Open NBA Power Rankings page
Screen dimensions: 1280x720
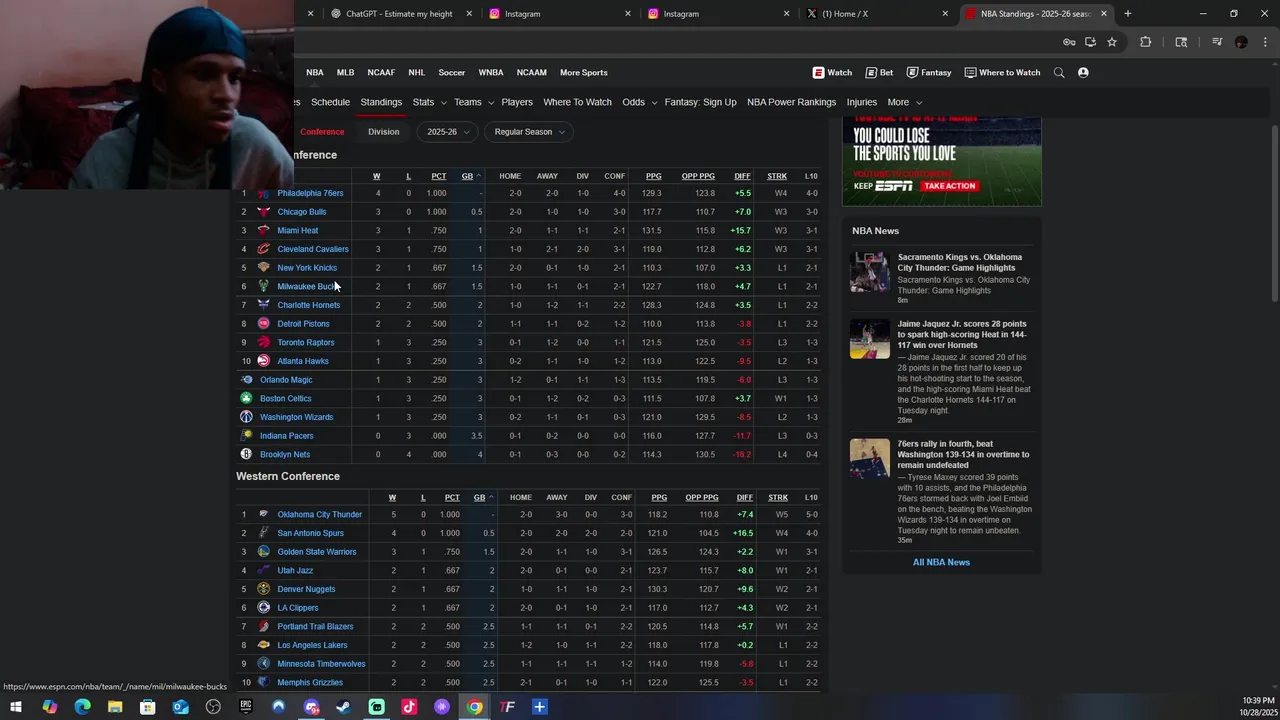point(791,102)
